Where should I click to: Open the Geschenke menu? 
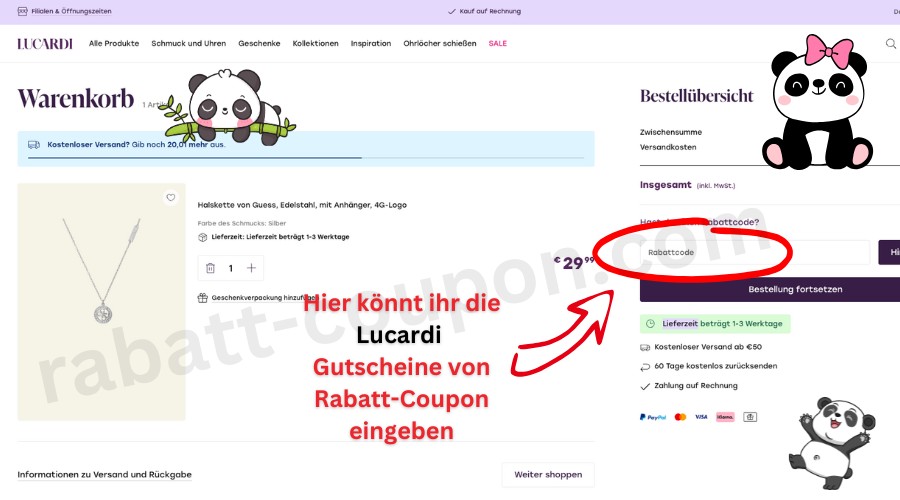click(x=259, y=44)
